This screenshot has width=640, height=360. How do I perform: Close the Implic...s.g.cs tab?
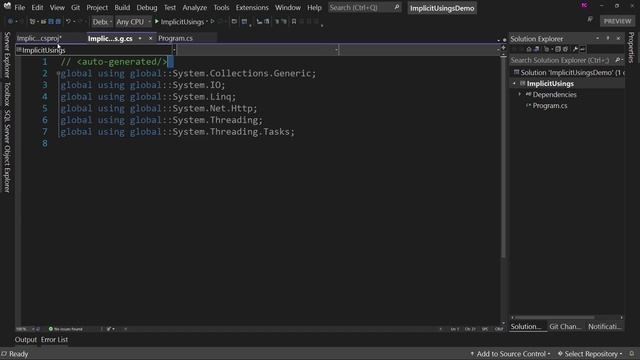tap(150, 38)
